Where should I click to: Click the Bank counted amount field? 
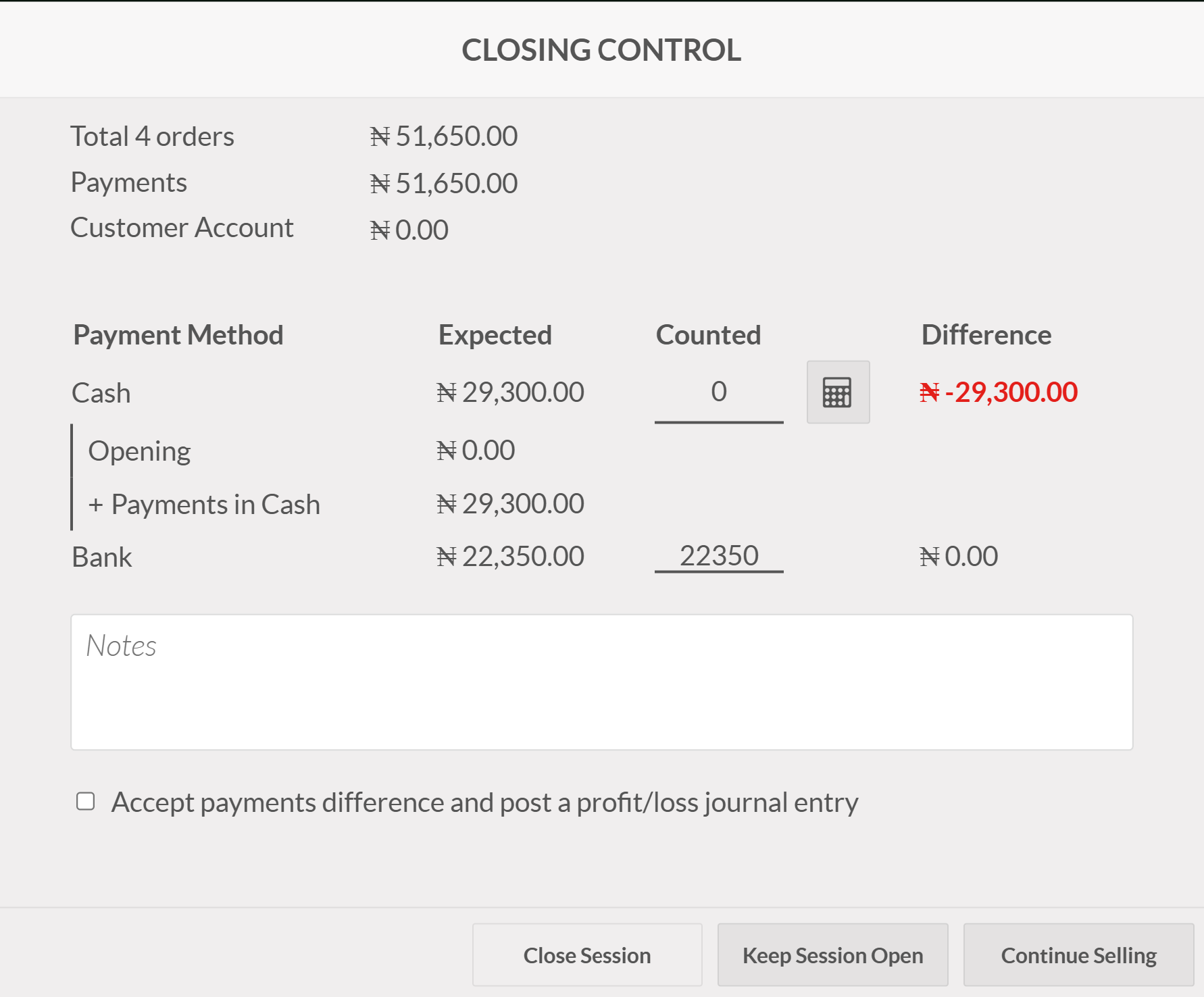tap(719, 556)
